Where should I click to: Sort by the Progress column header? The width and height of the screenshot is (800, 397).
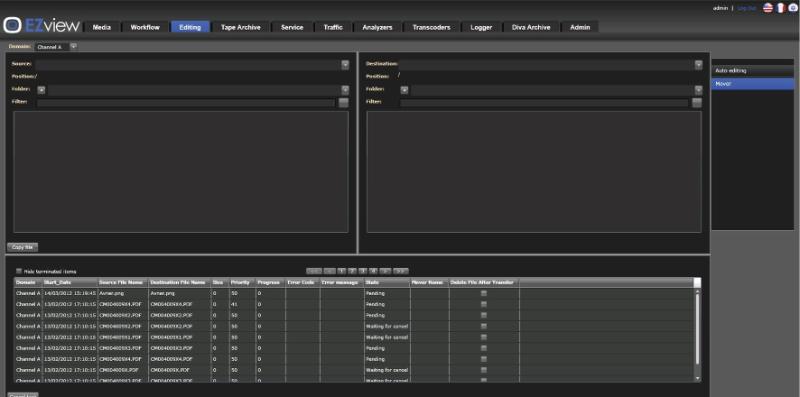270,282
